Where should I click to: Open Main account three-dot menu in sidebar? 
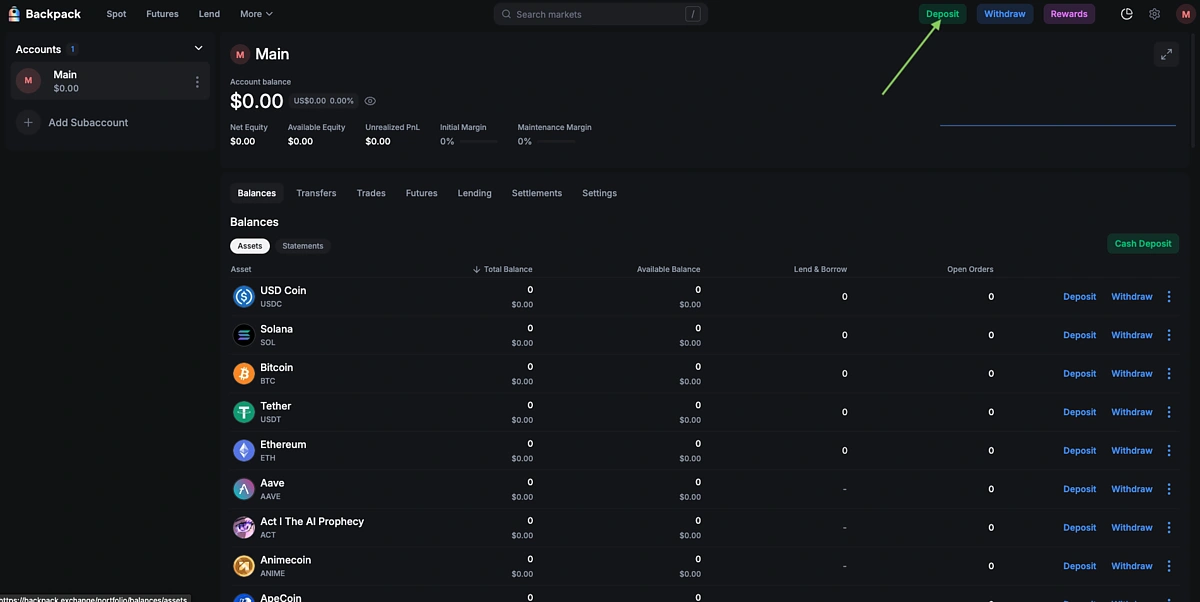[197, 82]
